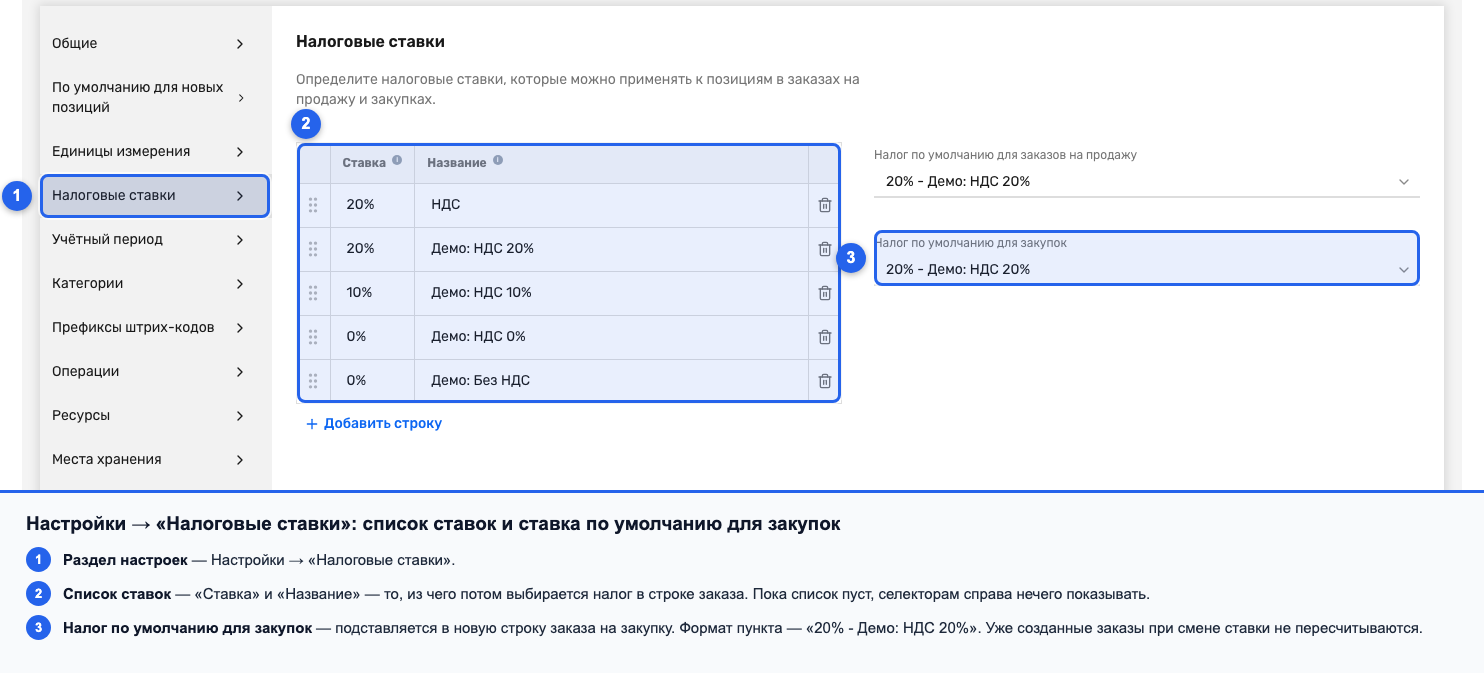Grab drag handle of Демо: НДС 20% row
The image size is (1484, 673).
click(x=313, y=249)
